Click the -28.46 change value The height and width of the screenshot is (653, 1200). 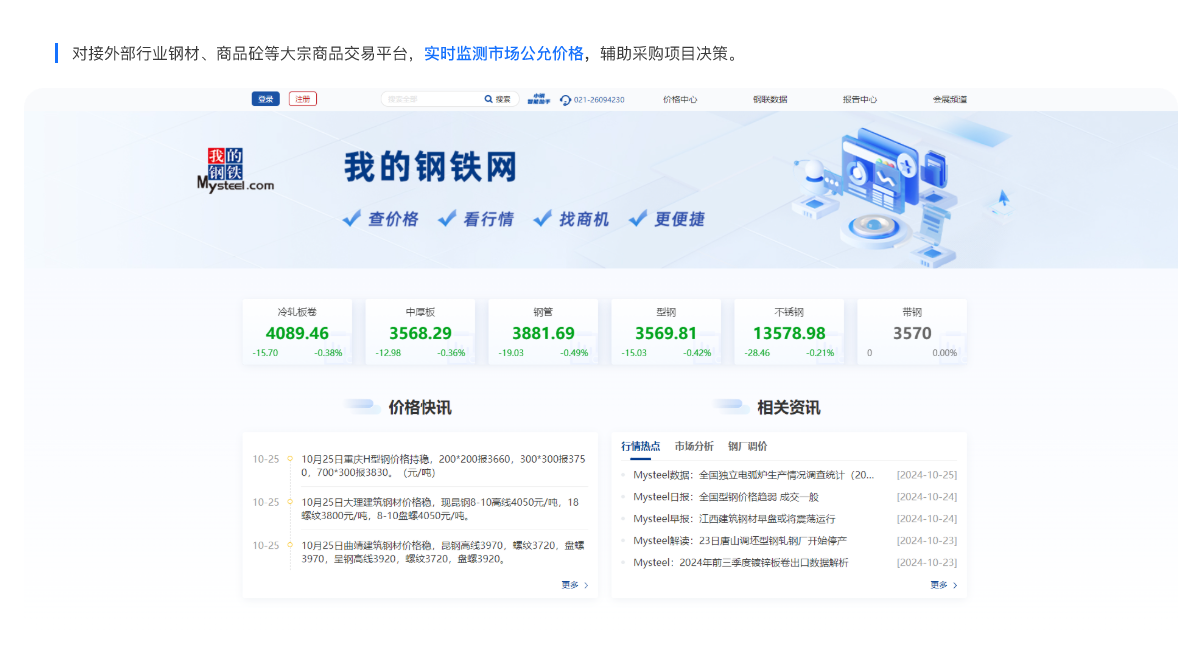coord(757,353)
